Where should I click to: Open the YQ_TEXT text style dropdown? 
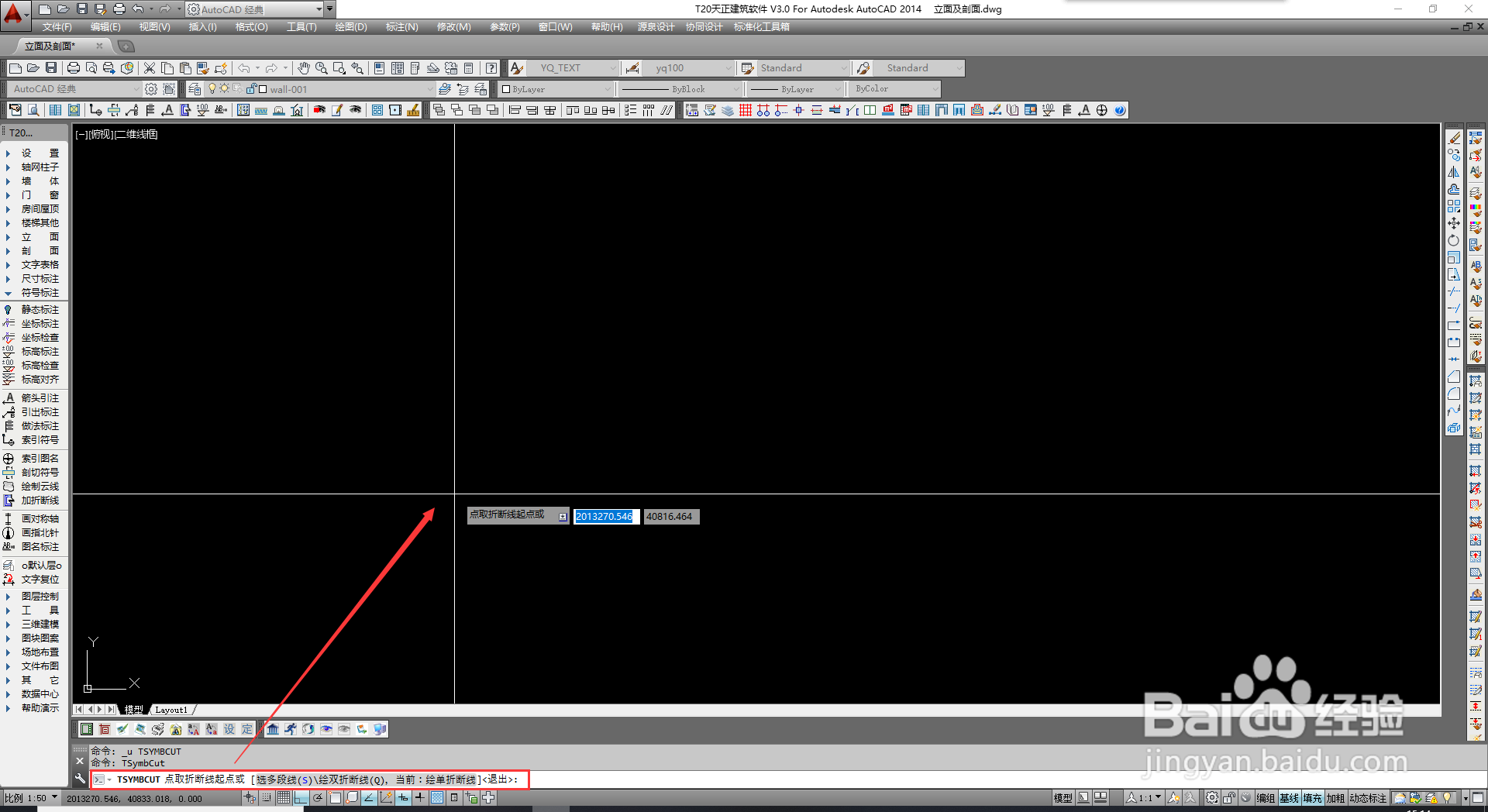click(x=572, y=68)
